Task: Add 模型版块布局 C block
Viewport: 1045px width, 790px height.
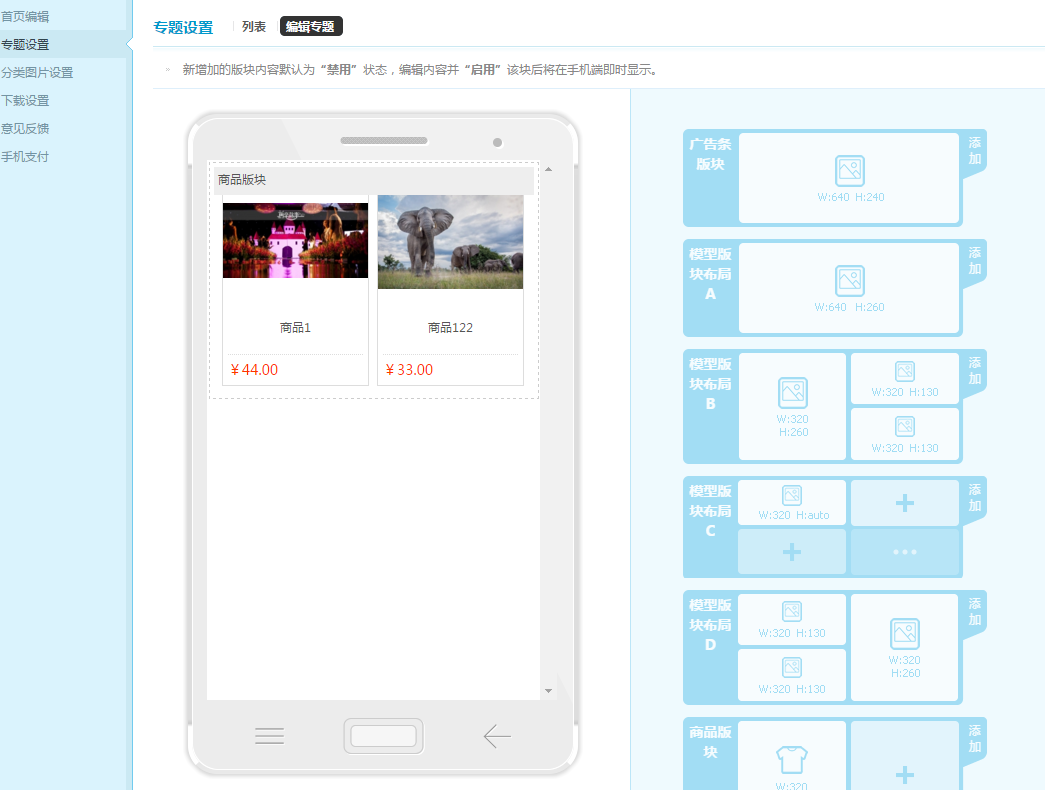Action: (974, 497)
